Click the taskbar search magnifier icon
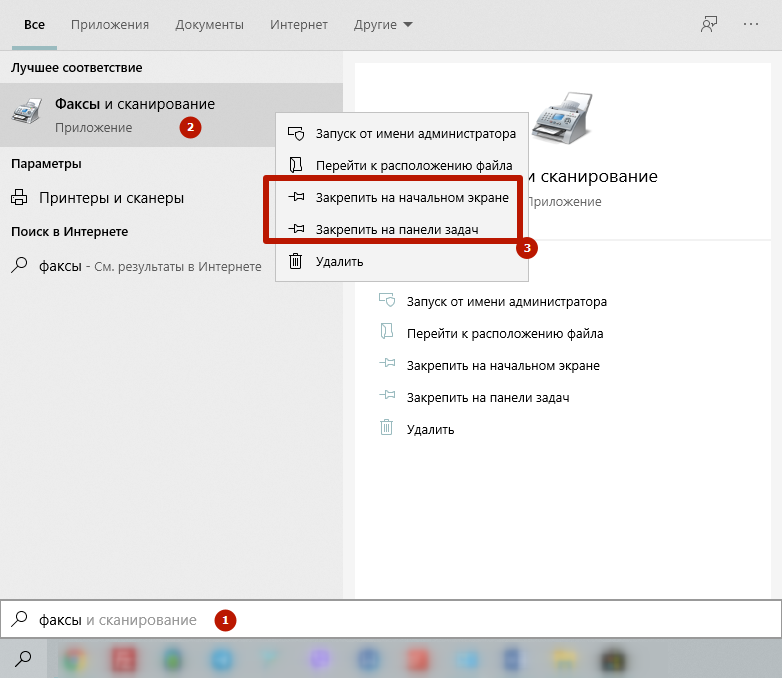 tap(24, 658)
